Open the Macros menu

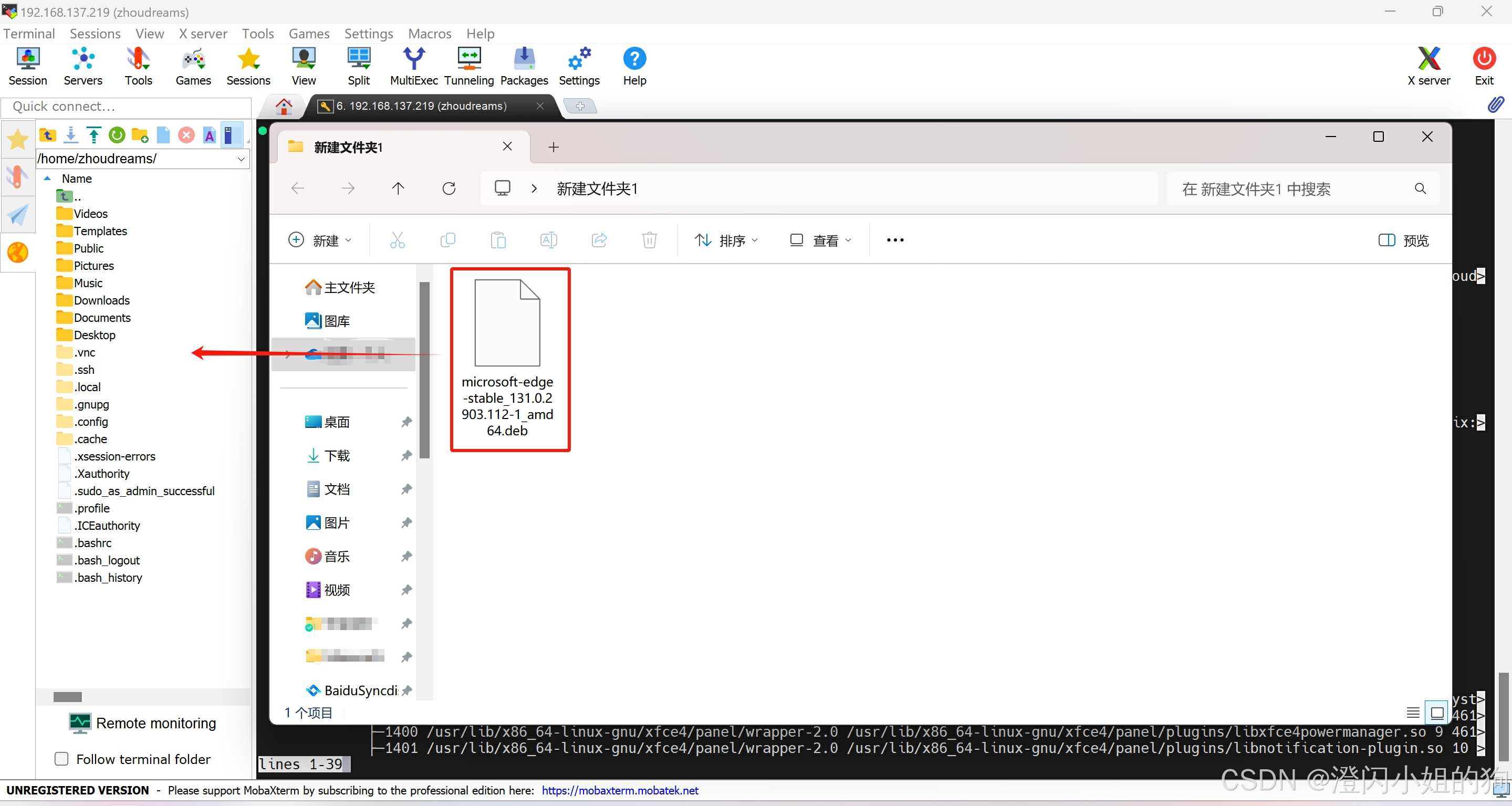[429, 34]
